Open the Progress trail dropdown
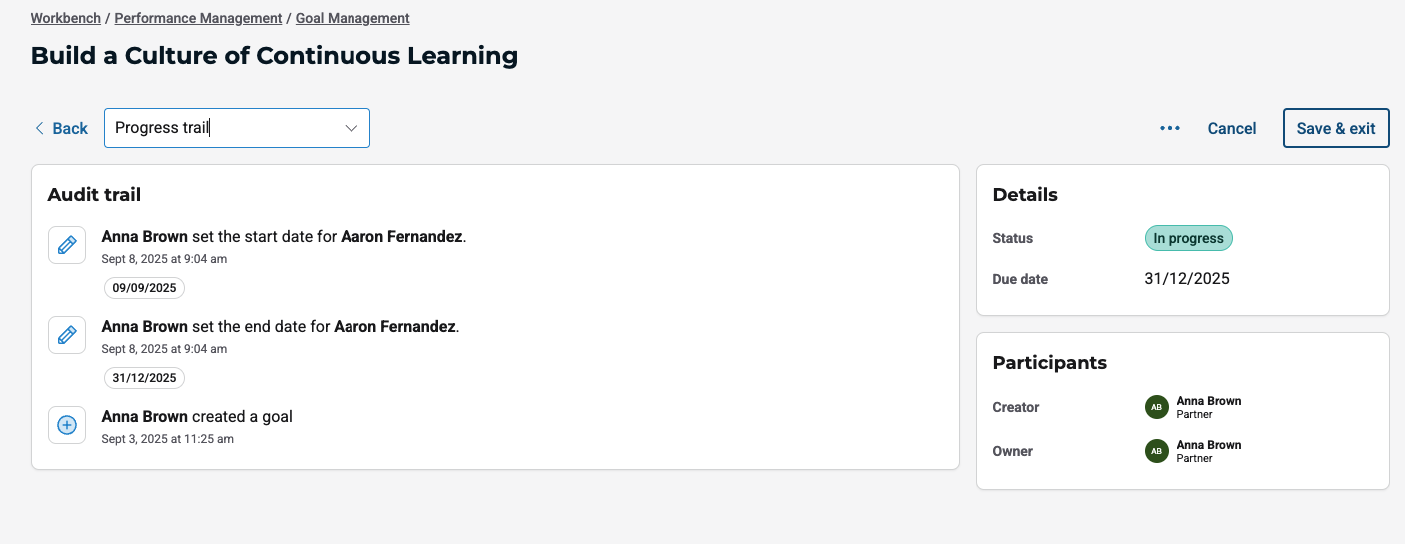 [x=236, y=128]
